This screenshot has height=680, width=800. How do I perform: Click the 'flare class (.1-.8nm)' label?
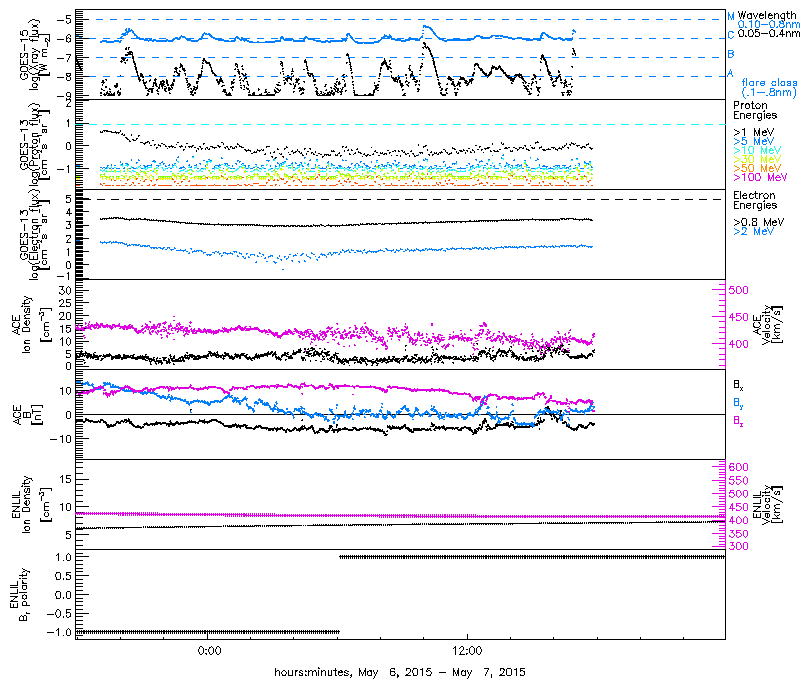click(769, 87)
